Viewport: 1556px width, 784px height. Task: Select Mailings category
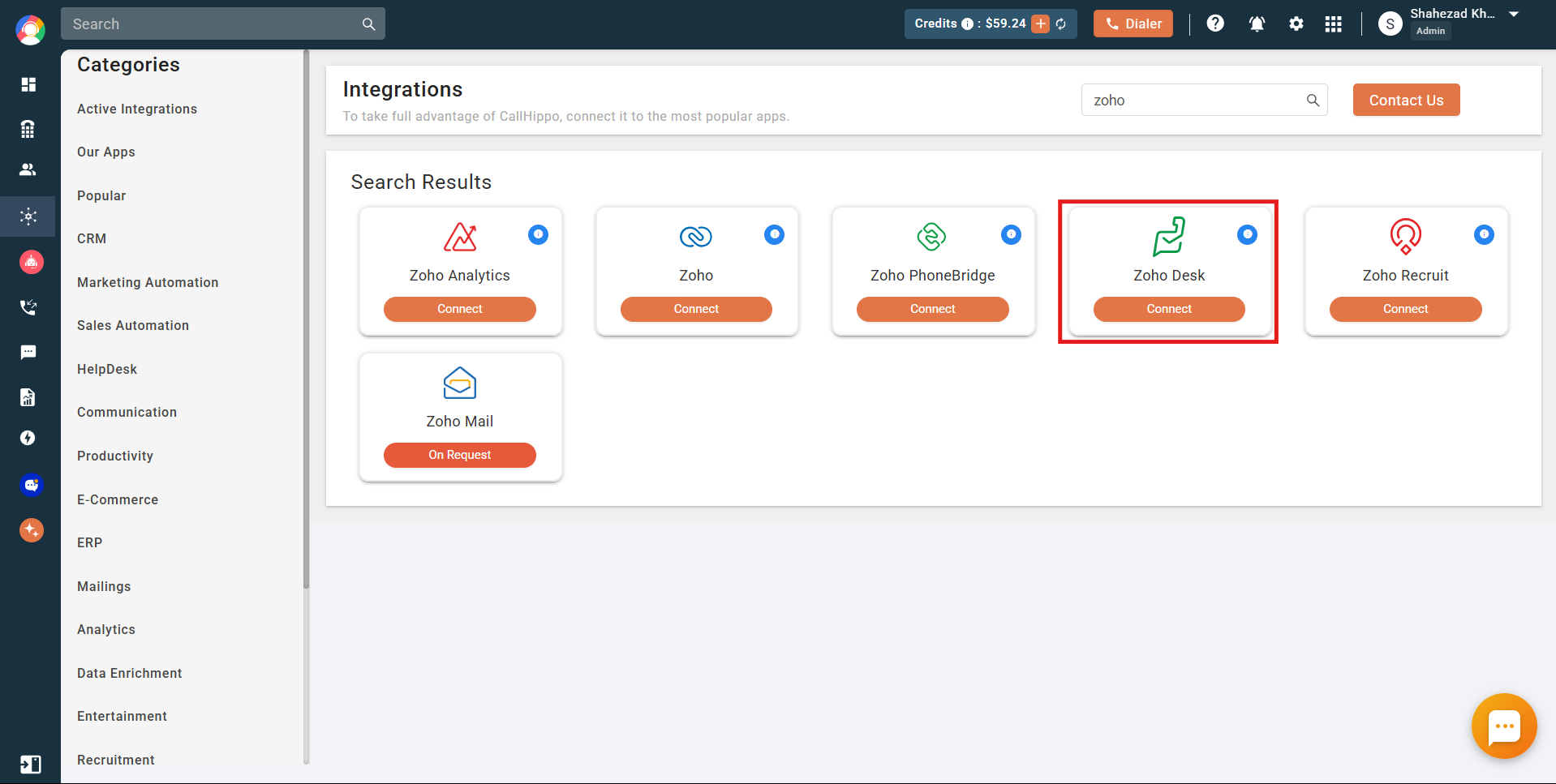coord(104,586)
